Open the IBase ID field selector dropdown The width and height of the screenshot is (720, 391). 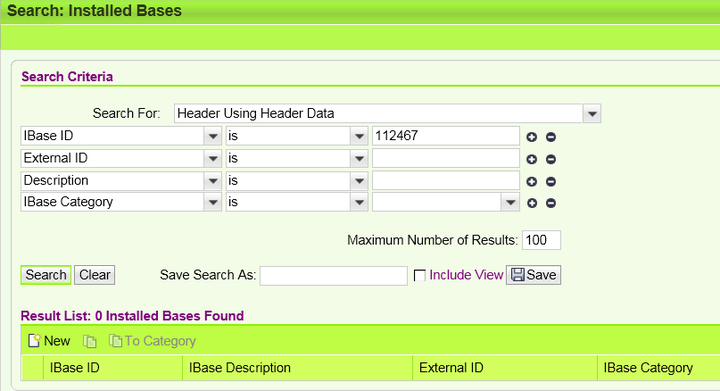213,136
